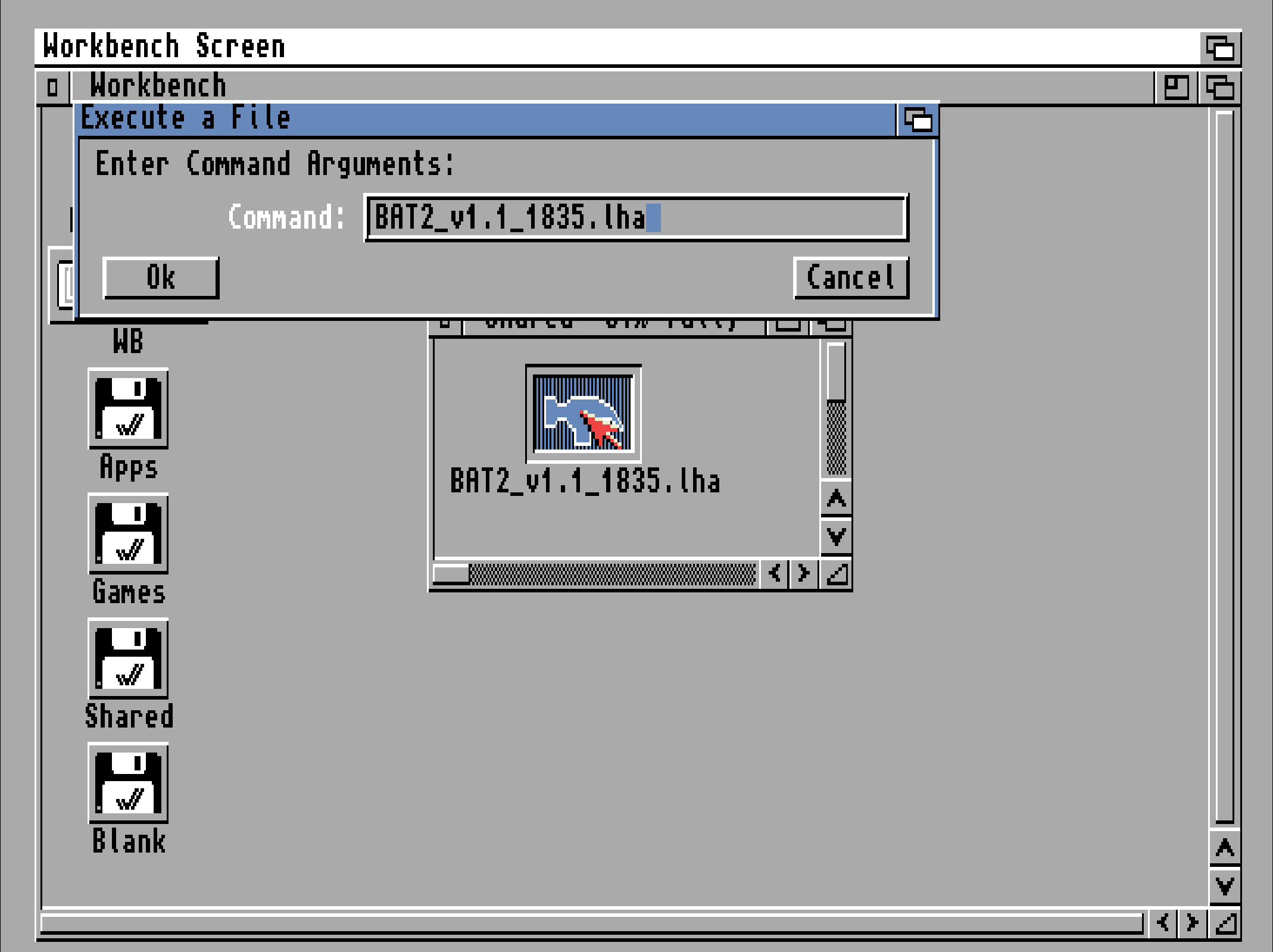Image resolution: width=1273 pixels, height=952 pixels.
Task: Open the Shared disk icon
Action: click(x=128, y=659)
